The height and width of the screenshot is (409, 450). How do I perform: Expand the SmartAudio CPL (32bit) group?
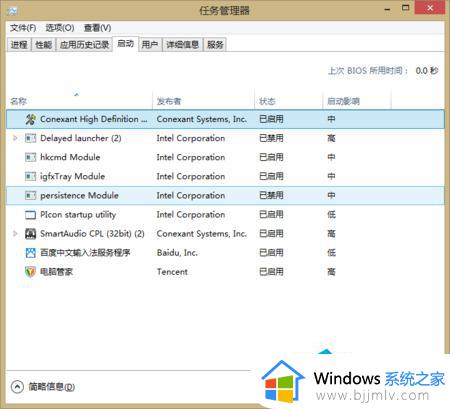pos(15,233)
